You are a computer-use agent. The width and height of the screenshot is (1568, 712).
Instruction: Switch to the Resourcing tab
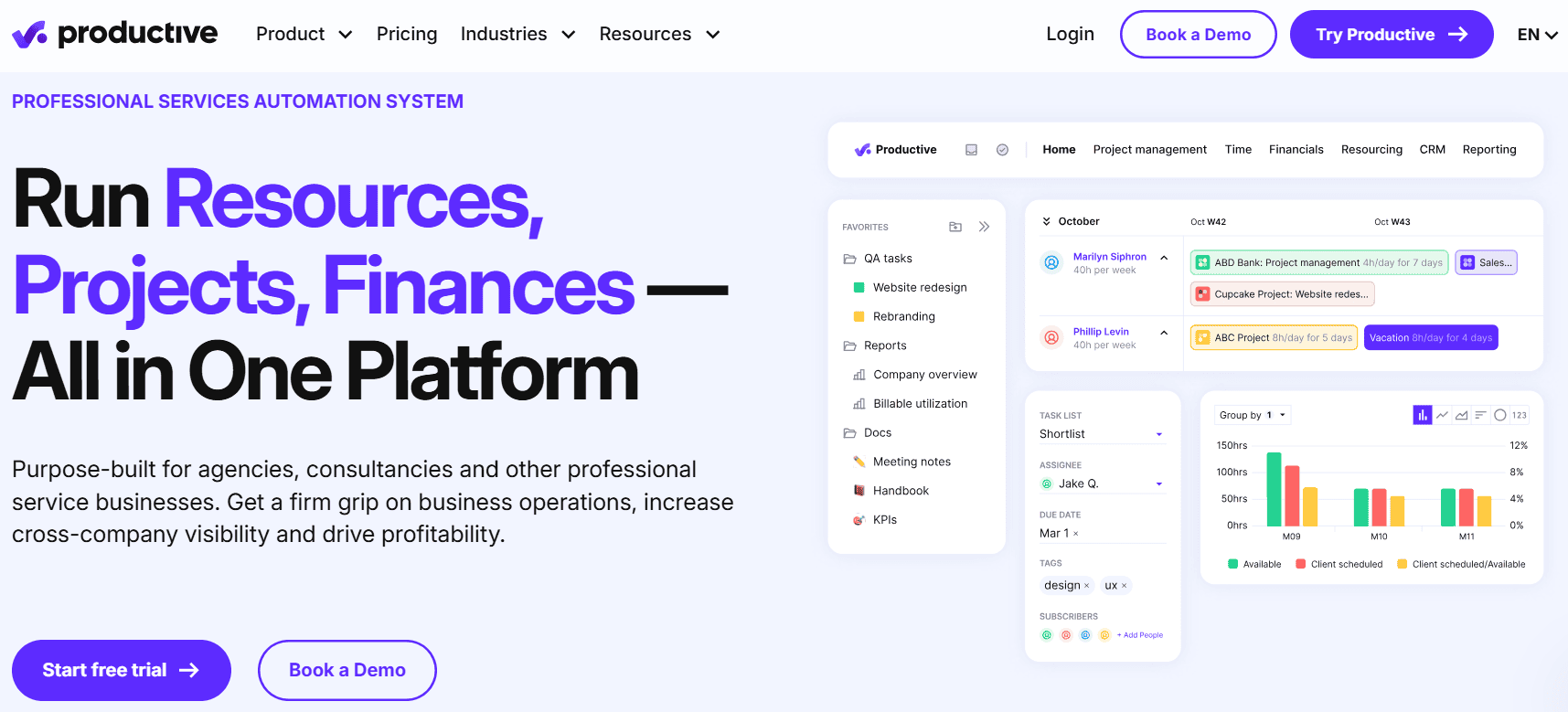click(x=1371, y=150)
